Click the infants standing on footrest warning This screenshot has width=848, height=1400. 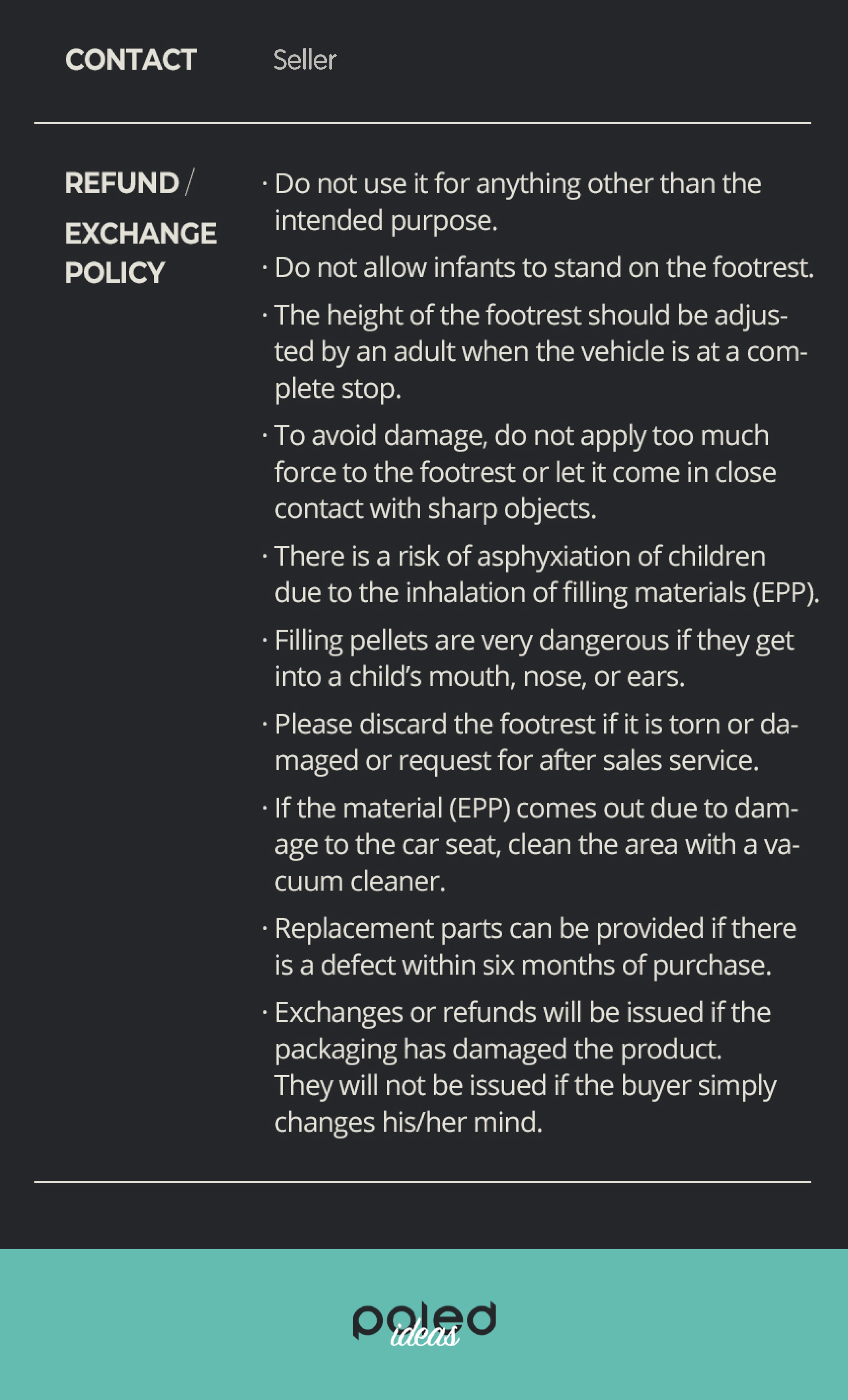[x=538, y=268]
